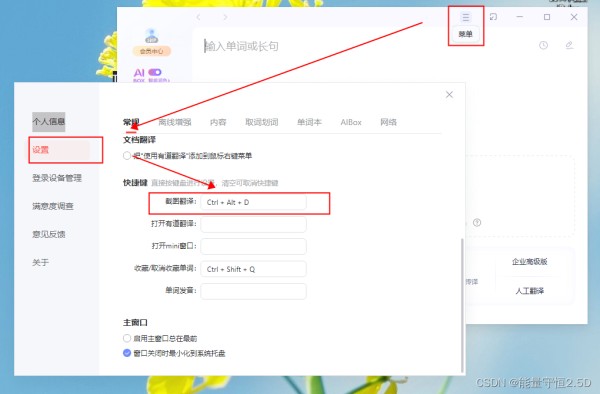This screenshot has height=394, width=600.
Task: Switch to the 内容 tab
Action: pos(218,122)
